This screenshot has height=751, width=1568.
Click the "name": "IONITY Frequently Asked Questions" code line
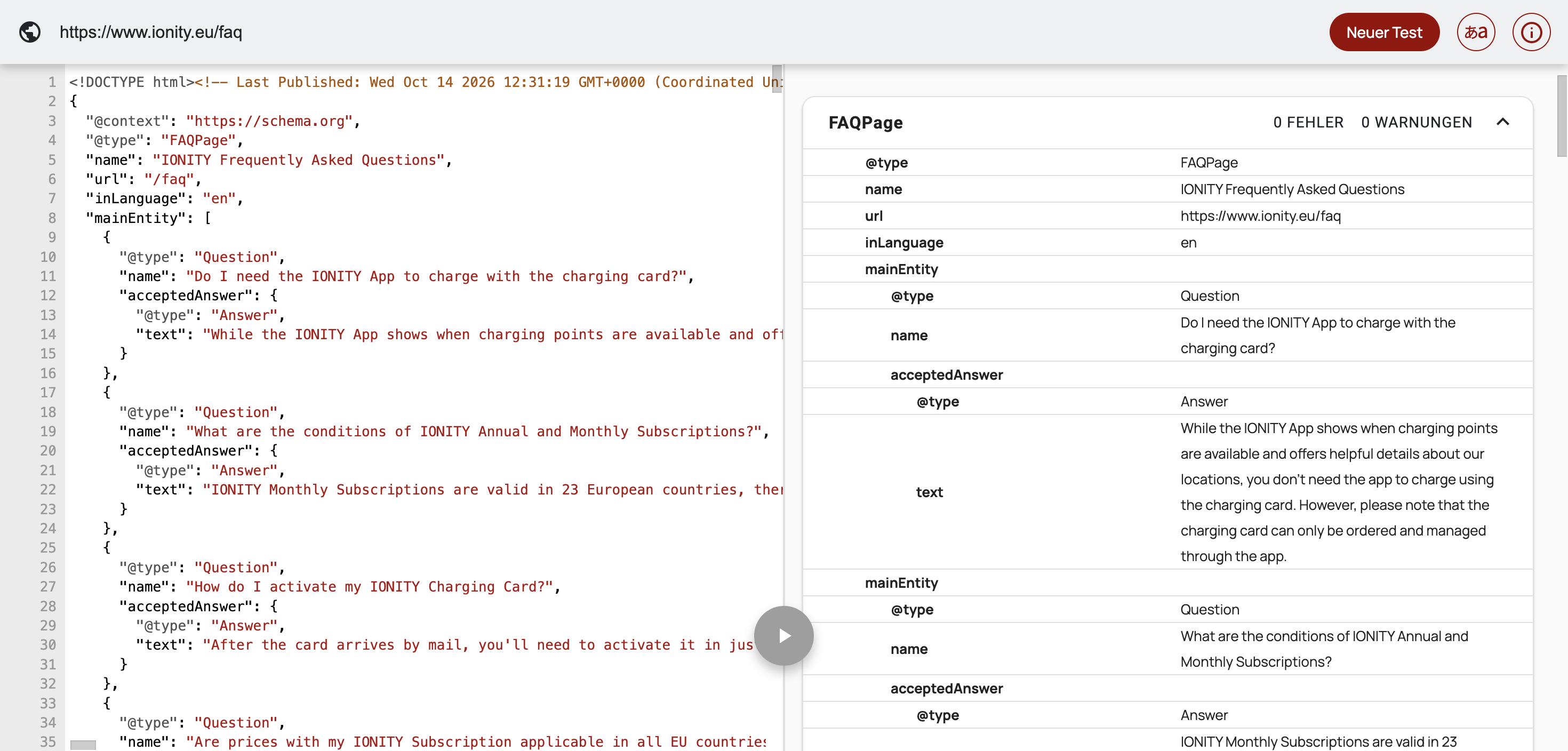pyautogui.click(x=268, y=160)
